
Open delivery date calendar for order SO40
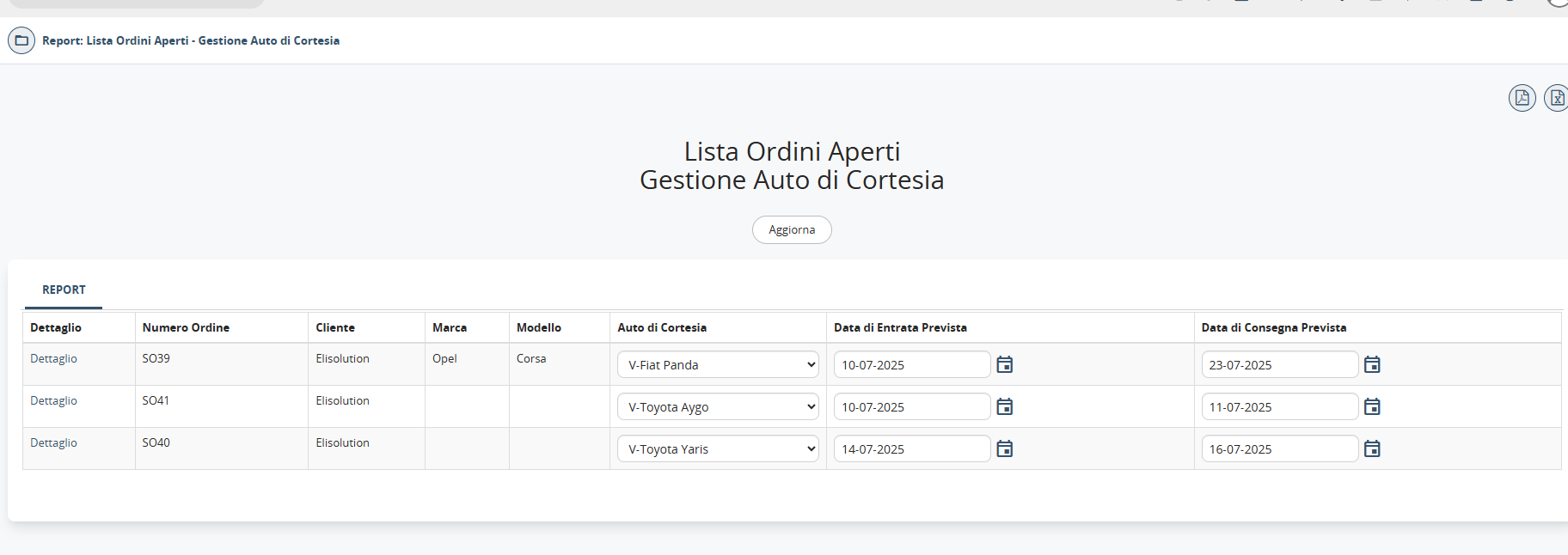point(1372,449)
